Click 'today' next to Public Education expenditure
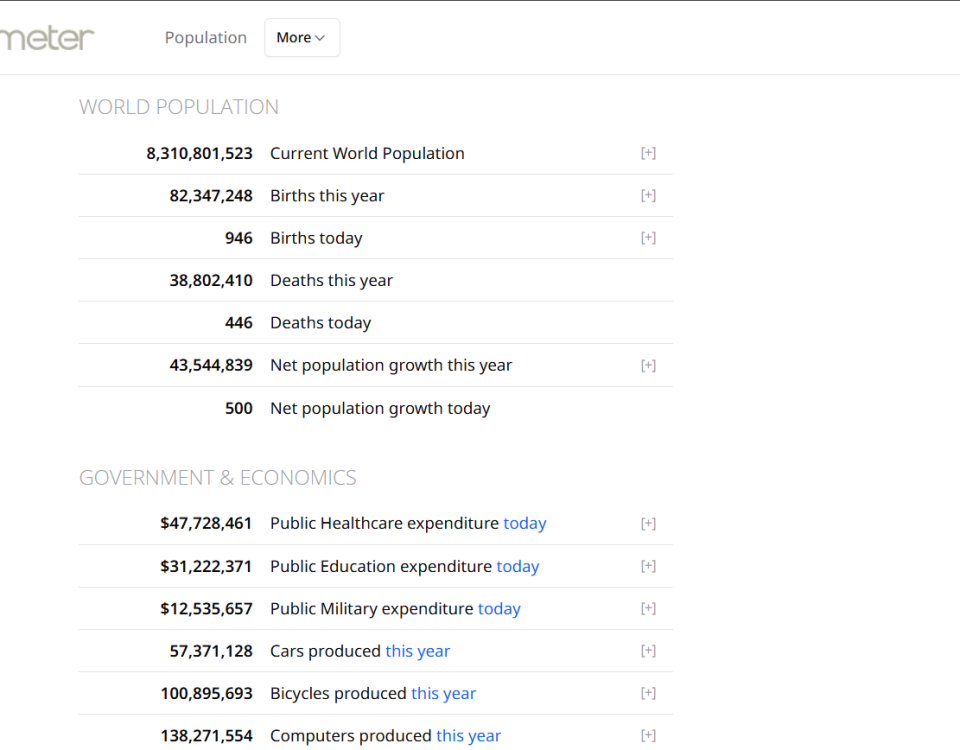This screenshot has height=750, width=960. click(x=518, y=566)
